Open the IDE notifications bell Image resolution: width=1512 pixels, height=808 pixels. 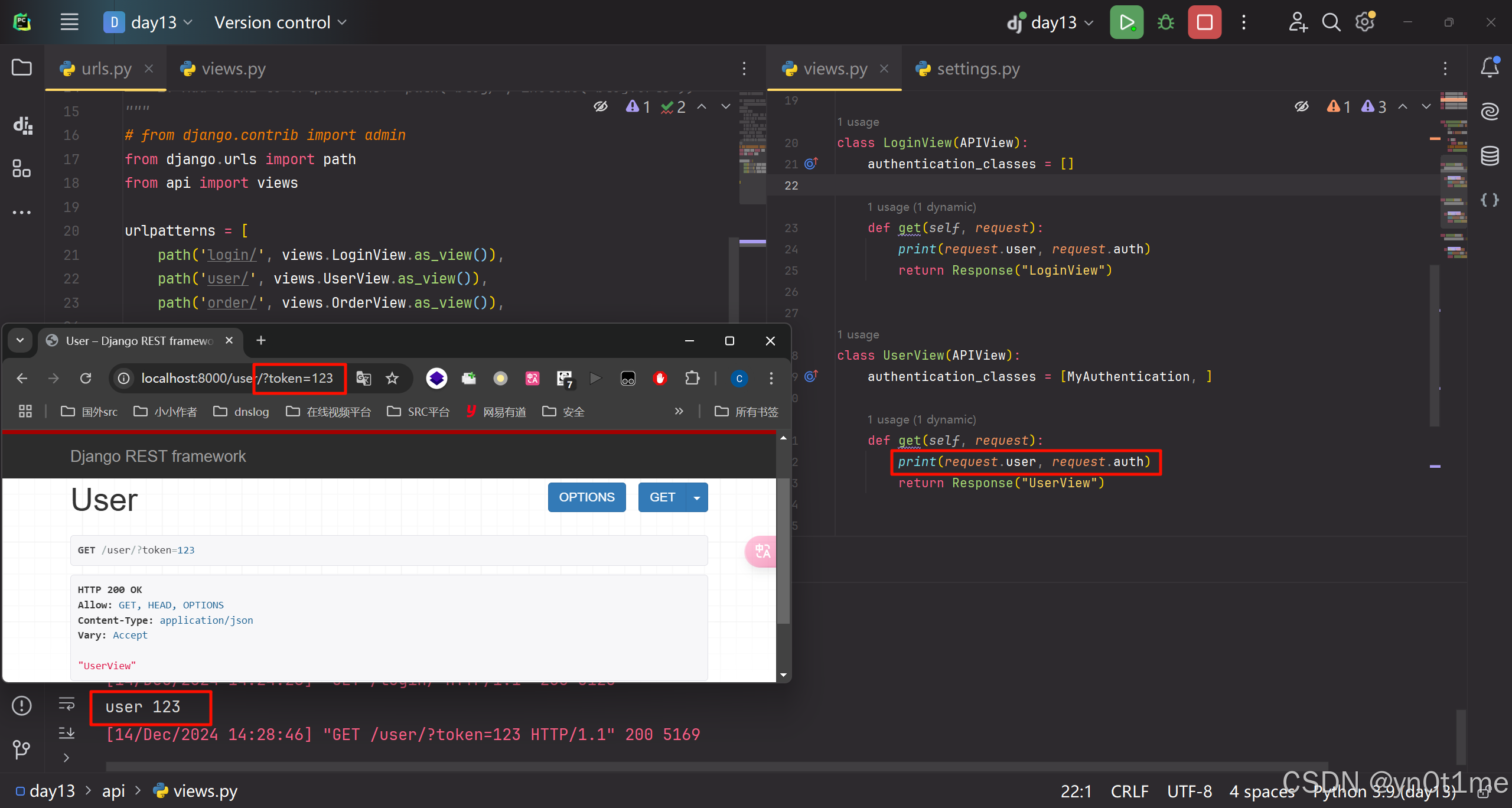pos(1490,67)
